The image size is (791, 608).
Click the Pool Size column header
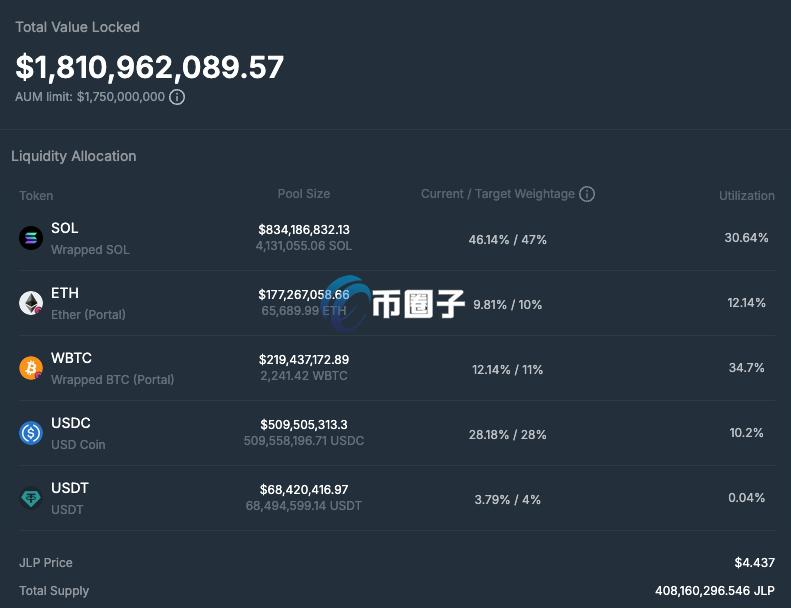[x=303, y=194]
